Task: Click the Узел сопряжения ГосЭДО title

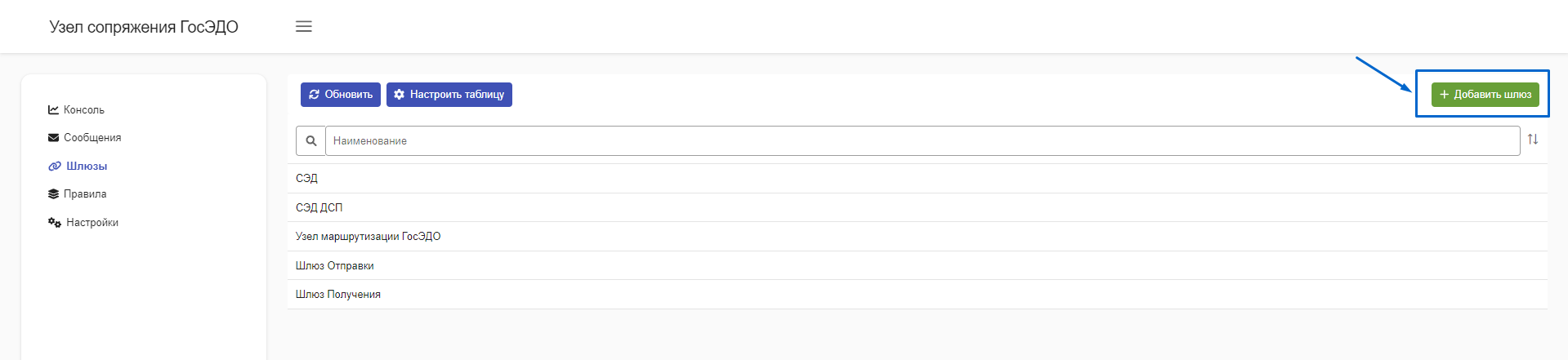Action: [x=144, y=27]
